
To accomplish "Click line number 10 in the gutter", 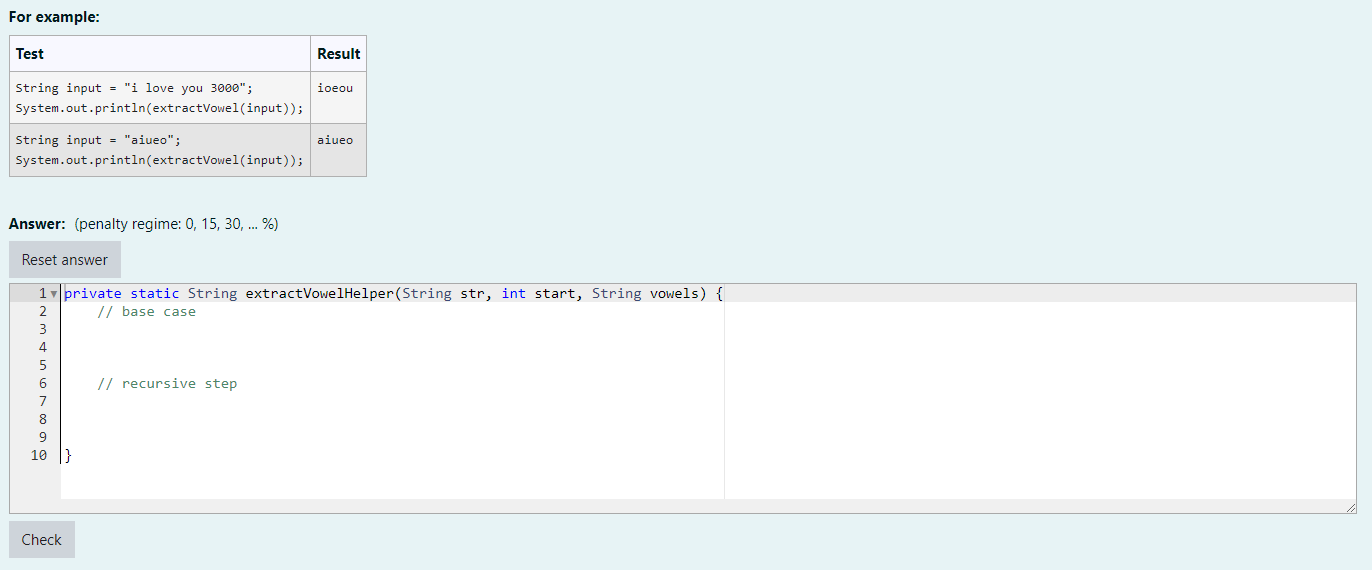I will point(38,455).
